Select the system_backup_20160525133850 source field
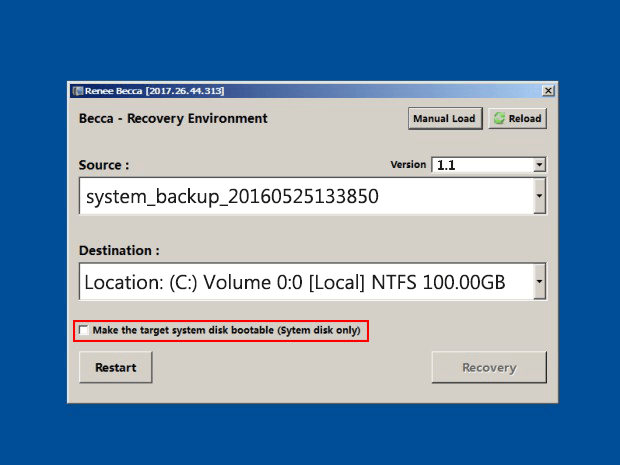620x465 pixels. (x=306, y=196)
